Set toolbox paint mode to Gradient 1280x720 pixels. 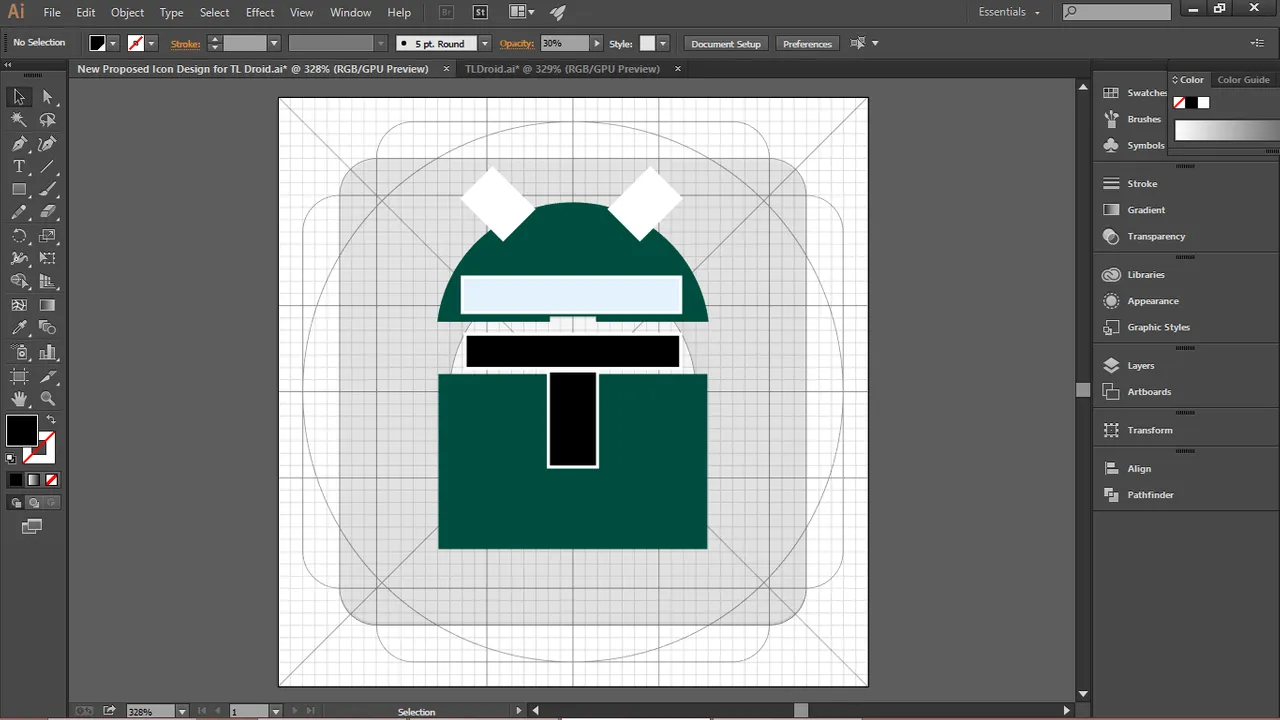(x=33, y=480)
